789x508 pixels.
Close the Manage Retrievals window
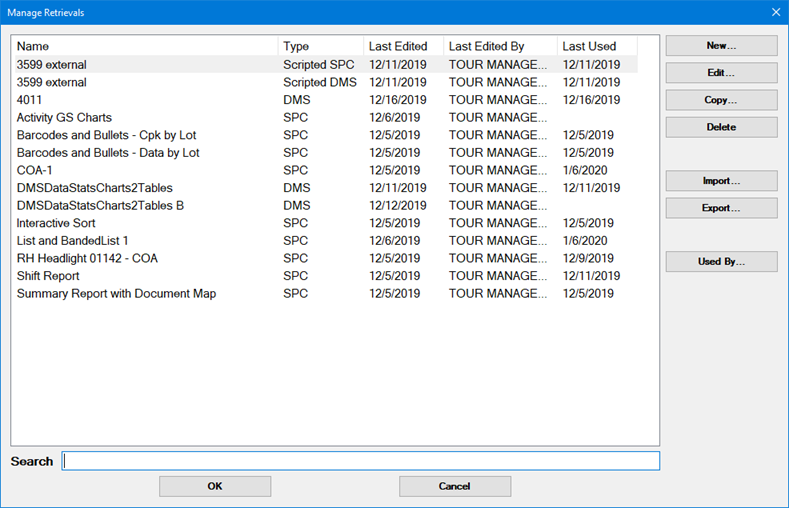point(774,12)
